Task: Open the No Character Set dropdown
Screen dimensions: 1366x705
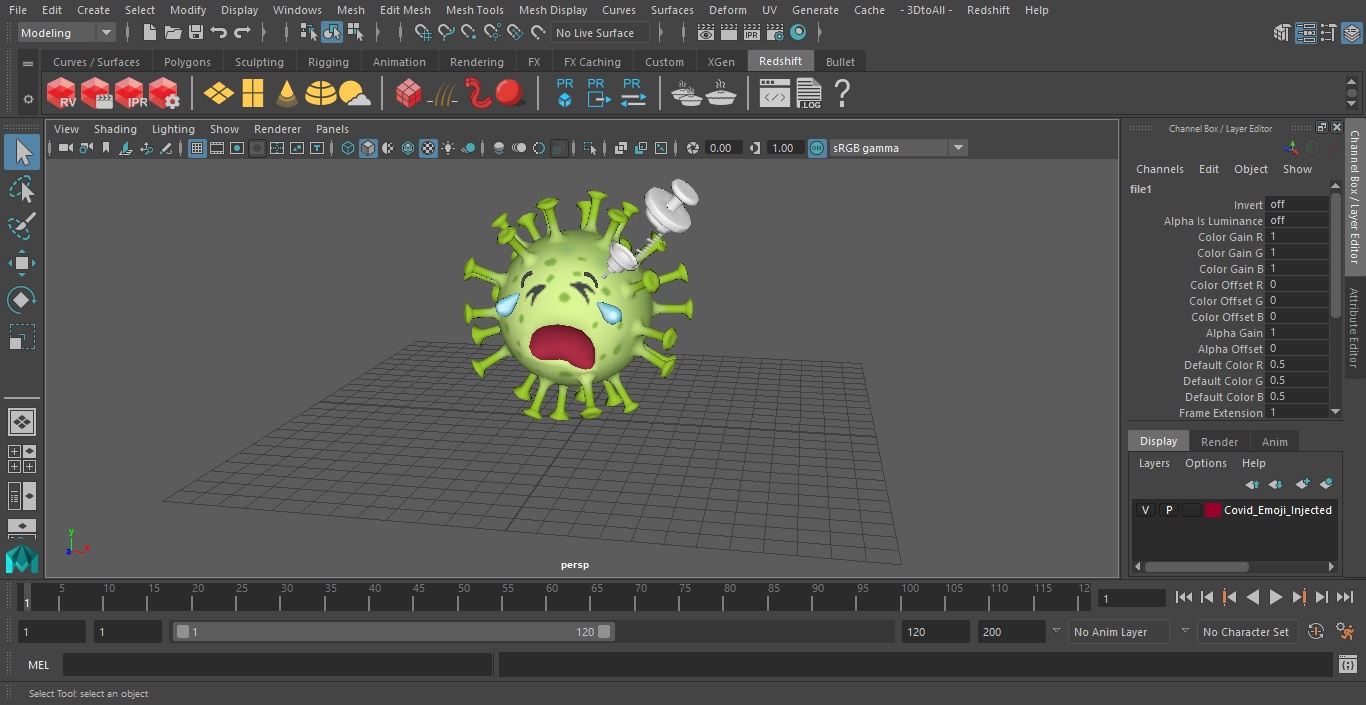Action: tap(1246, 632)
